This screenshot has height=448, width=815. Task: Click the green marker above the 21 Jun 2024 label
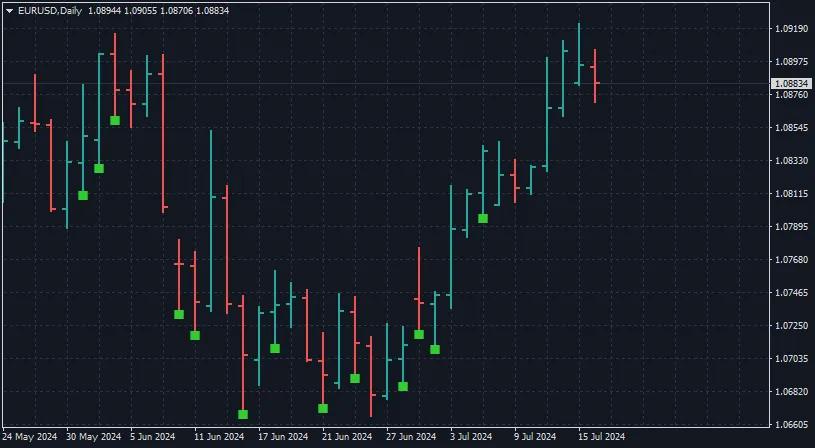point(323,408)
